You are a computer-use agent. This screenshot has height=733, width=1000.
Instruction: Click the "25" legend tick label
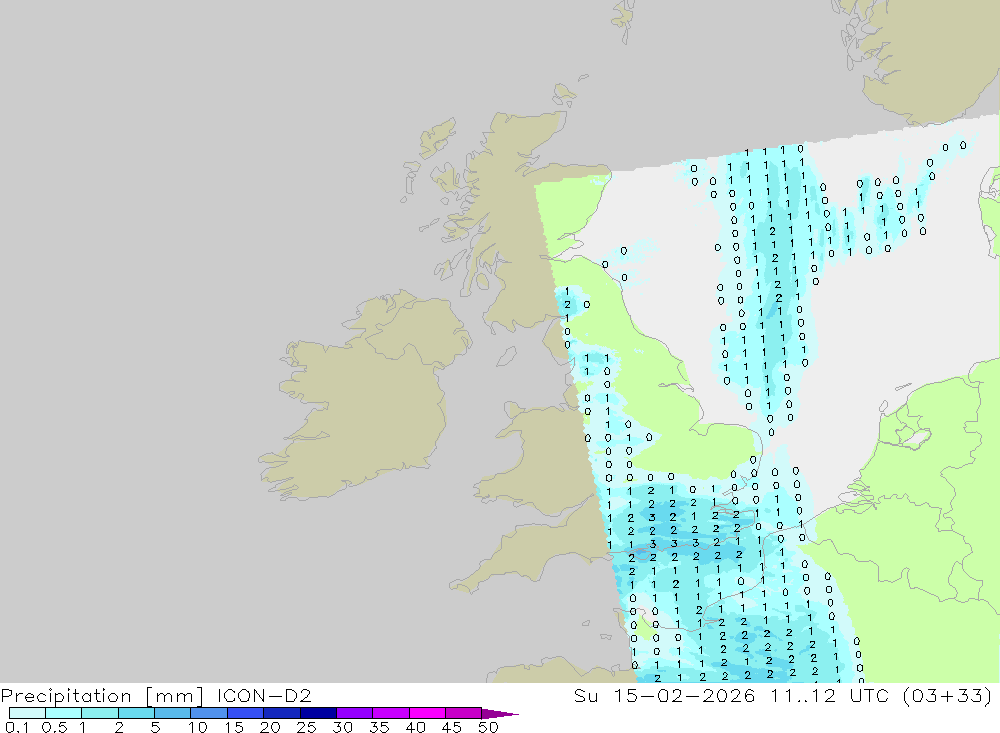307,727
